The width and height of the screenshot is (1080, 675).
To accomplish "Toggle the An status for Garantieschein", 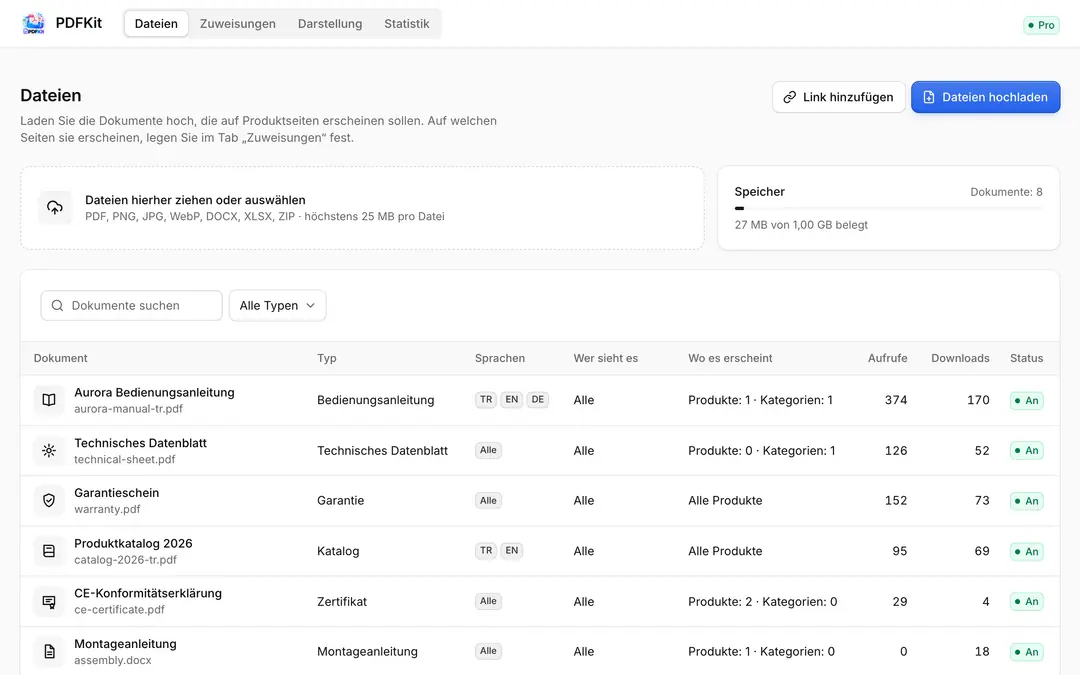I will (x=1026, y=501).
